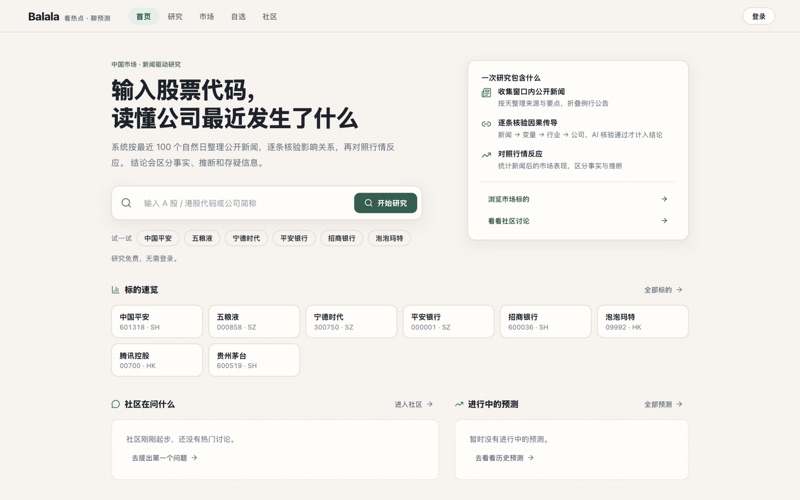Image resolution: width=800 pixels, height=500 pixels.
Task: Click the arrow on 看看社区讨论 row
Action: pos(664,221)
